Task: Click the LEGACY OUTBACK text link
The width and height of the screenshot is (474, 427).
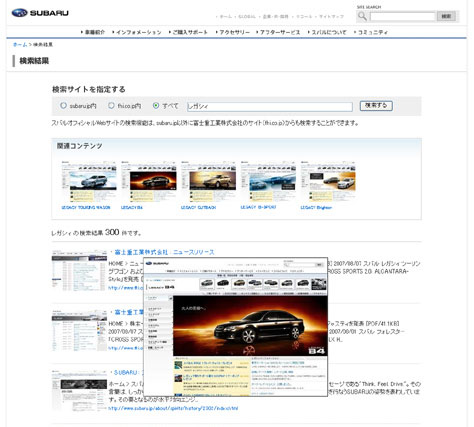Action: 198,207
